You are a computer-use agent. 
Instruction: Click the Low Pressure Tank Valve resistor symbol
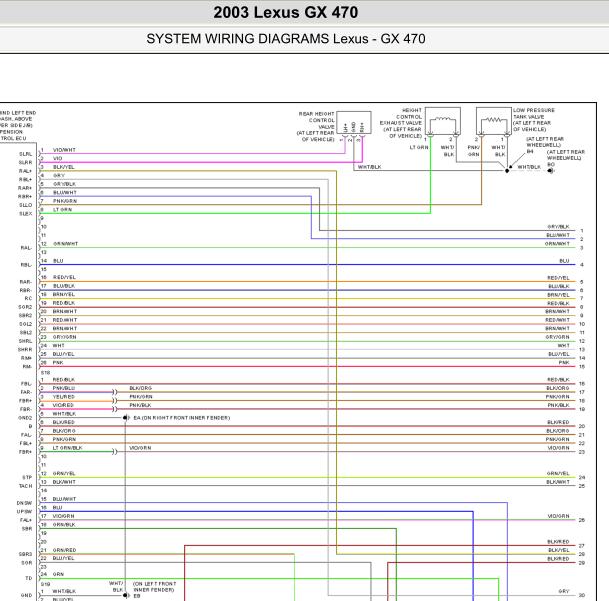point(494,120)
